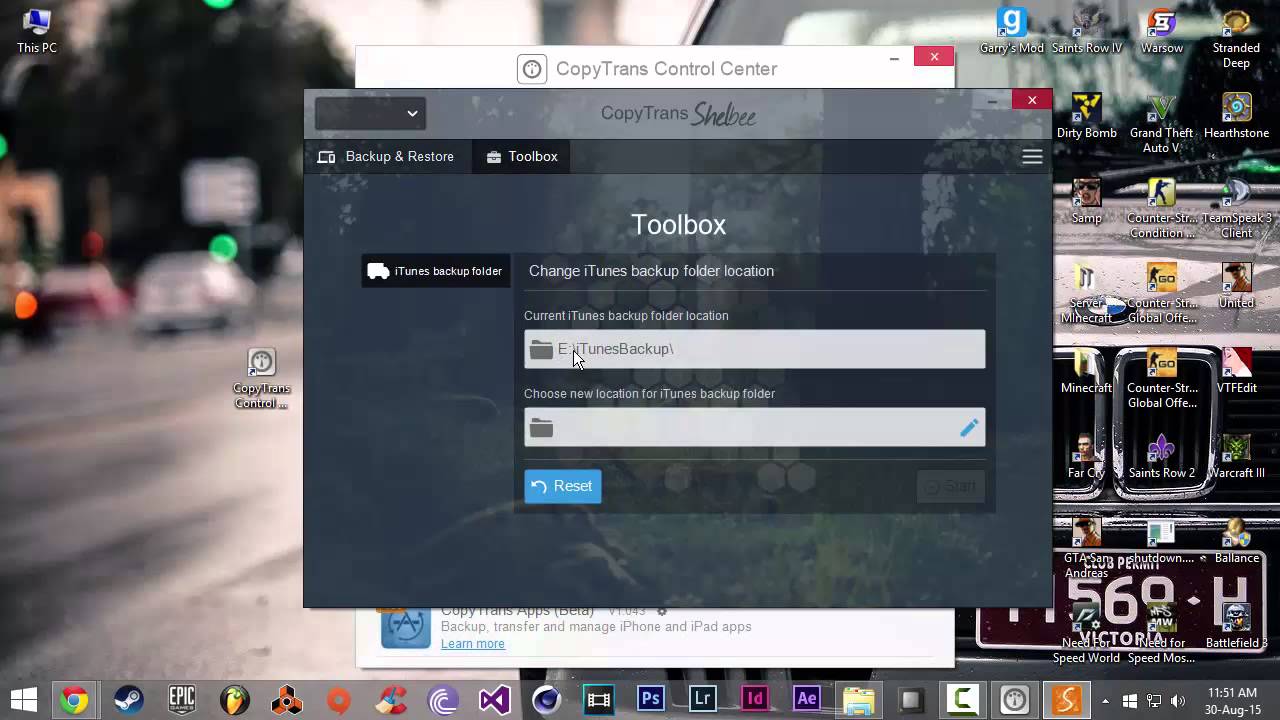Open Samp desktop shortcut
The image size is (1280, 720).
tap(1087, 201)
